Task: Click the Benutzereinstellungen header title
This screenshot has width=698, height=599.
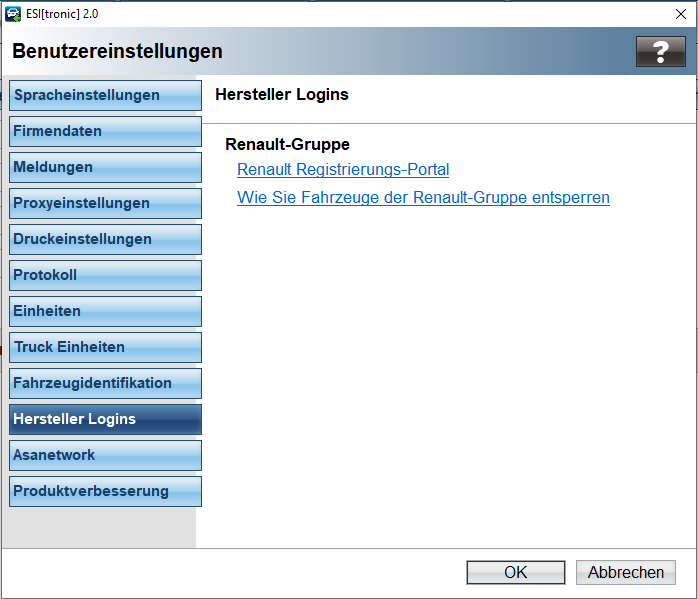Action: tap(118, 52)
